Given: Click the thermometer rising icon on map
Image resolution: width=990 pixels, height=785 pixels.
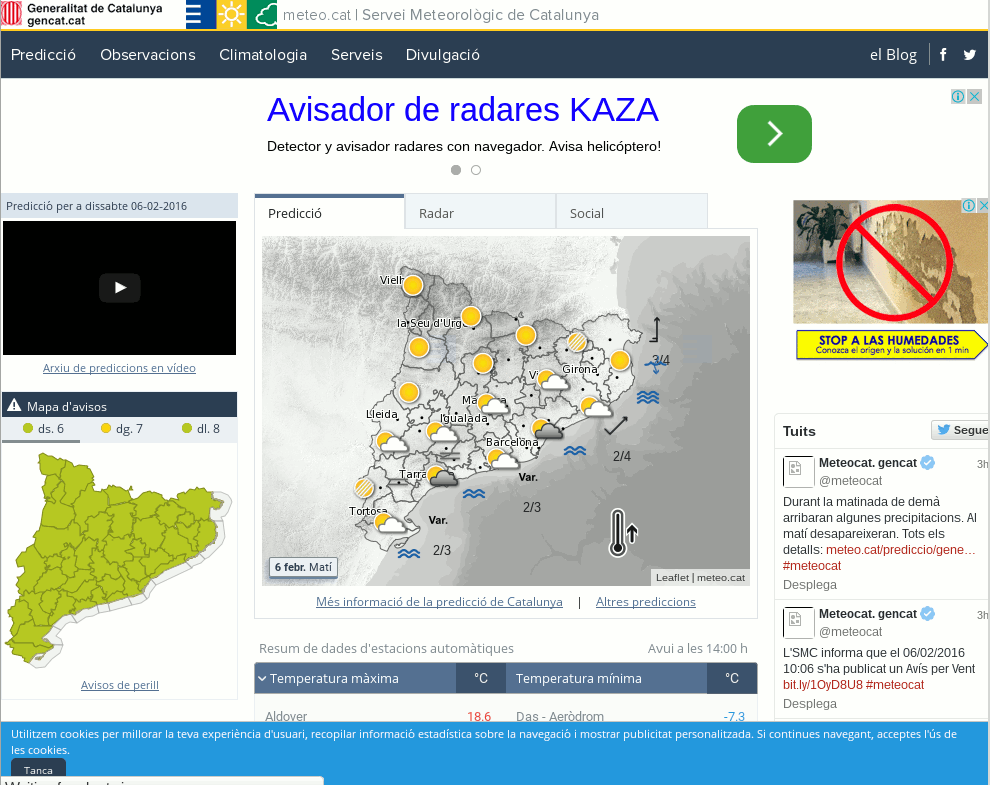Looking at the screenshot, I should point(623,532).
